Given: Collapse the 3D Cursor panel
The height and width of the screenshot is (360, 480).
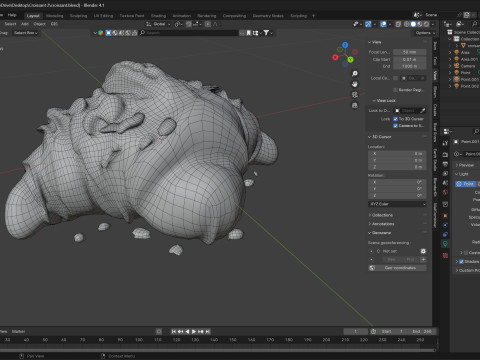Looking at the screenshot, I should (x=370, y=137).
